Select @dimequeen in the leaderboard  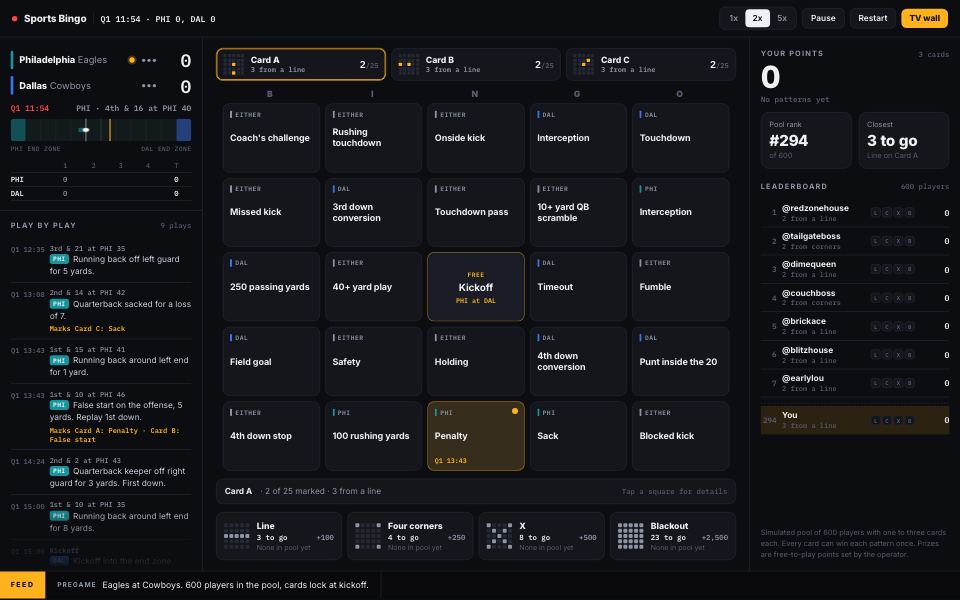coord(855,269)
